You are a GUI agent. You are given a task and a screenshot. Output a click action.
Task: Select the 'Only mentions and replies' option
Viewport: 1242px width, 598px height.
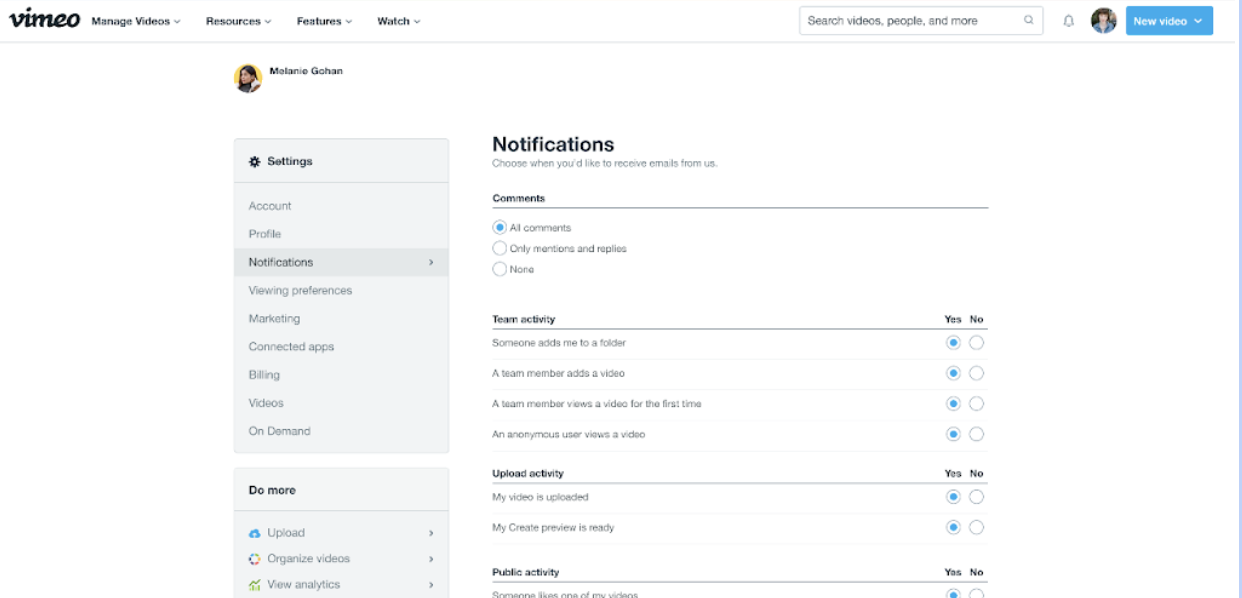[x=500, y=248]
